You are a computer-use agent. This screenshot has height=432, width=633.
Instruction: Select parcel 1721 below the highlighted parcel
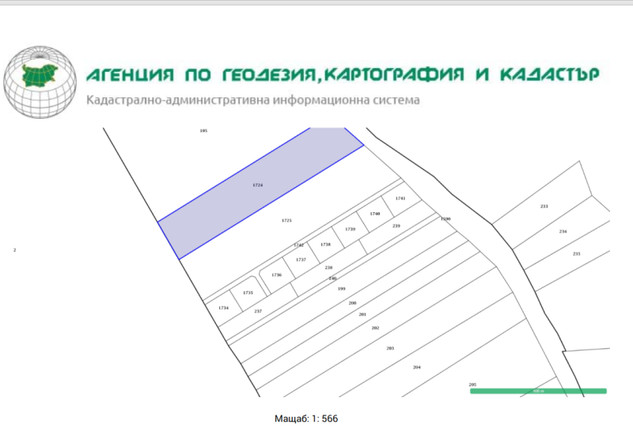pyautogui.click(x=287, y=220)
